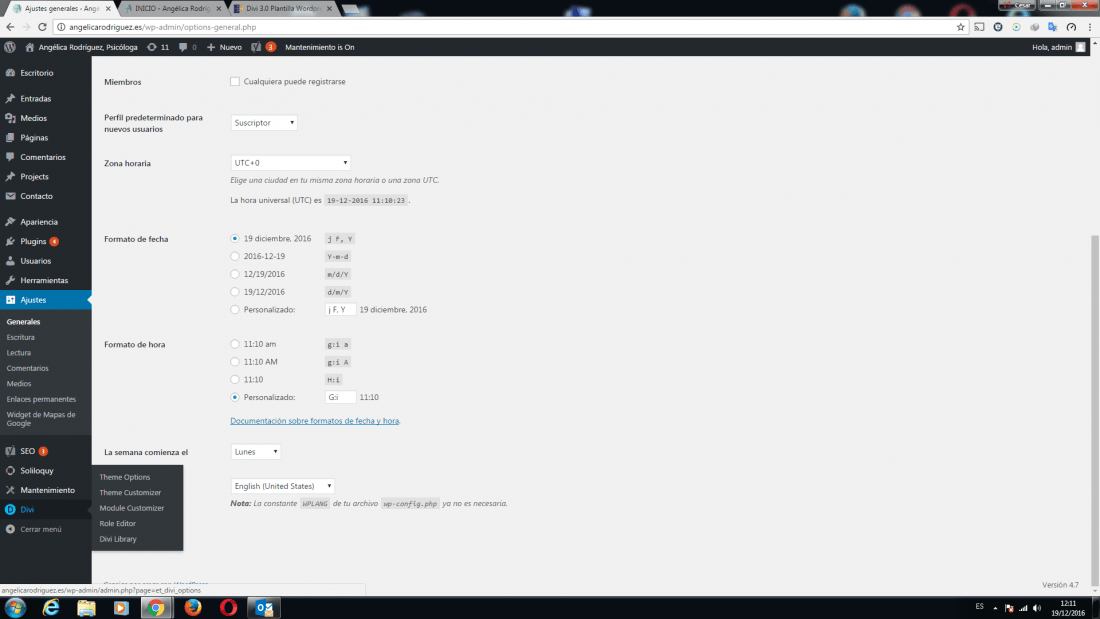Screen dimensions: 1100x619
Task: Click Mantenimiento is On notice
Action: click(320, 47)
